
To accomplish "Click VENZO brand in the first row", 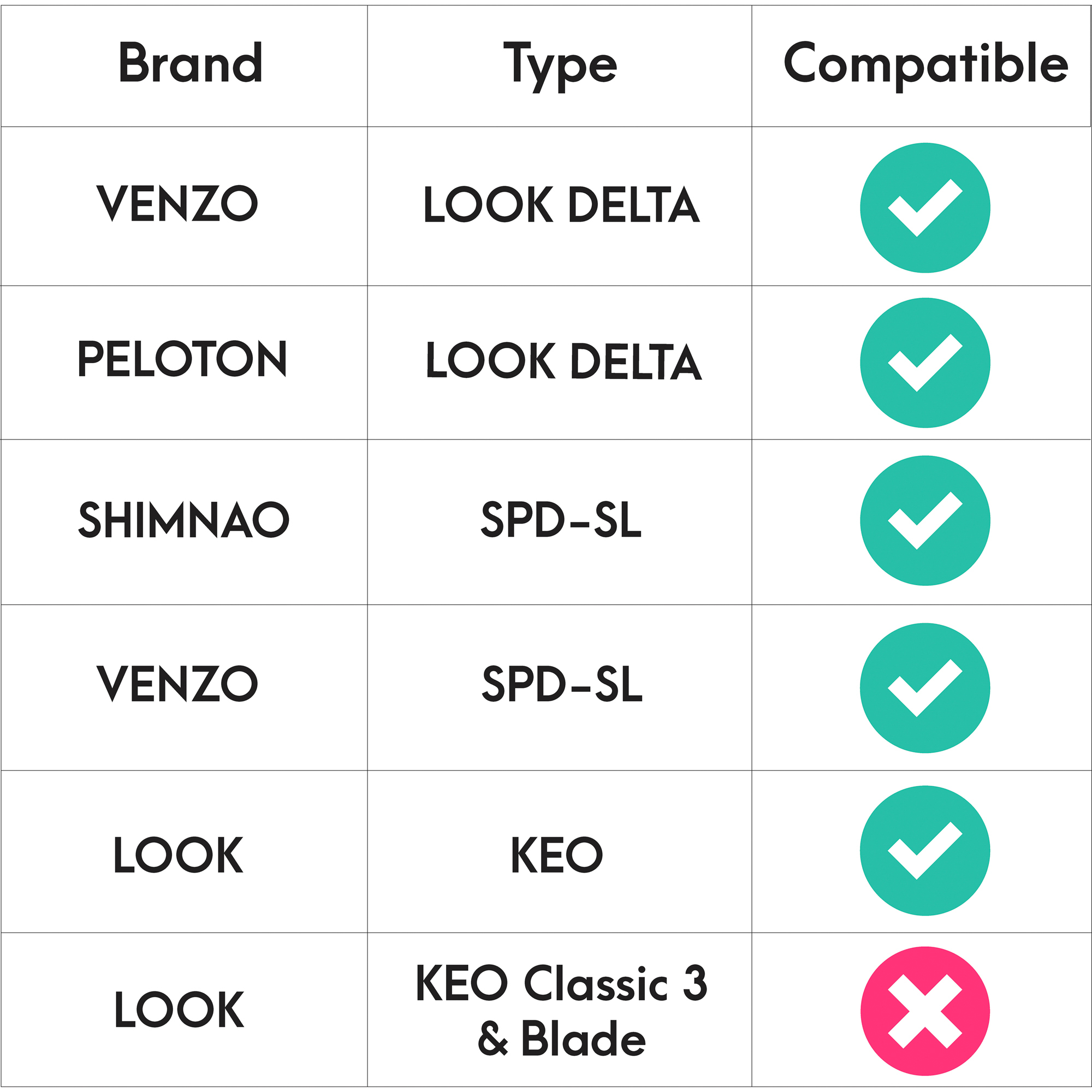I will coord(177,204).
